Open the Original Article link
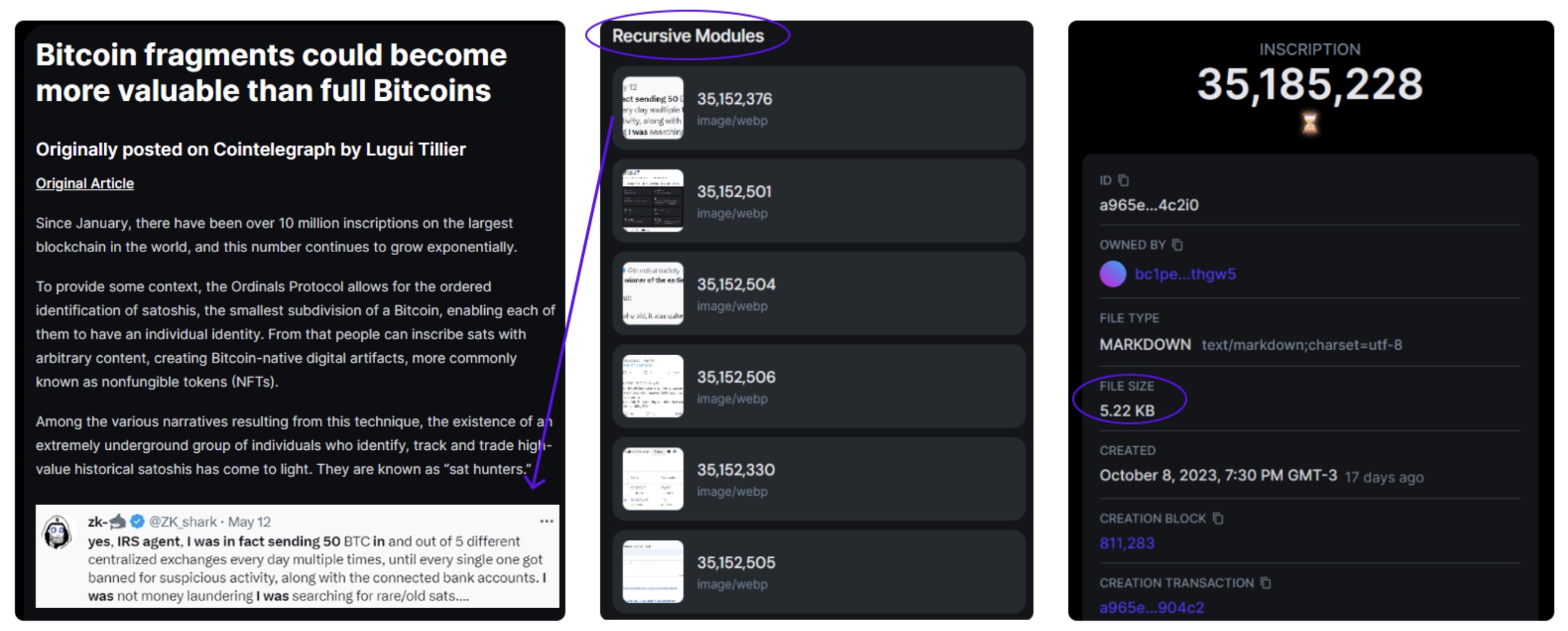This screenshot has width=1568, height=631. 85,184
